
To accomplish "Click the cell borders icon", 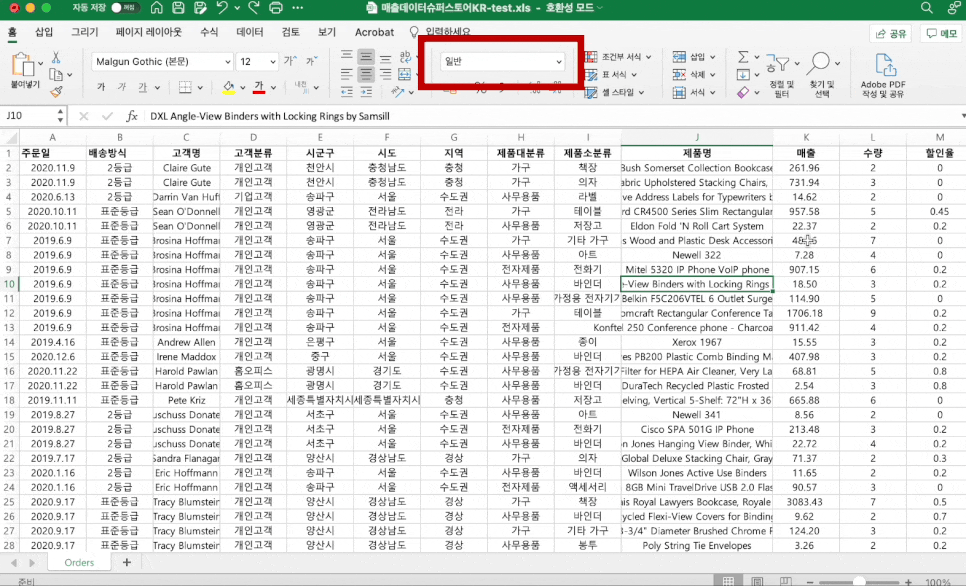I will coord(185,87).
